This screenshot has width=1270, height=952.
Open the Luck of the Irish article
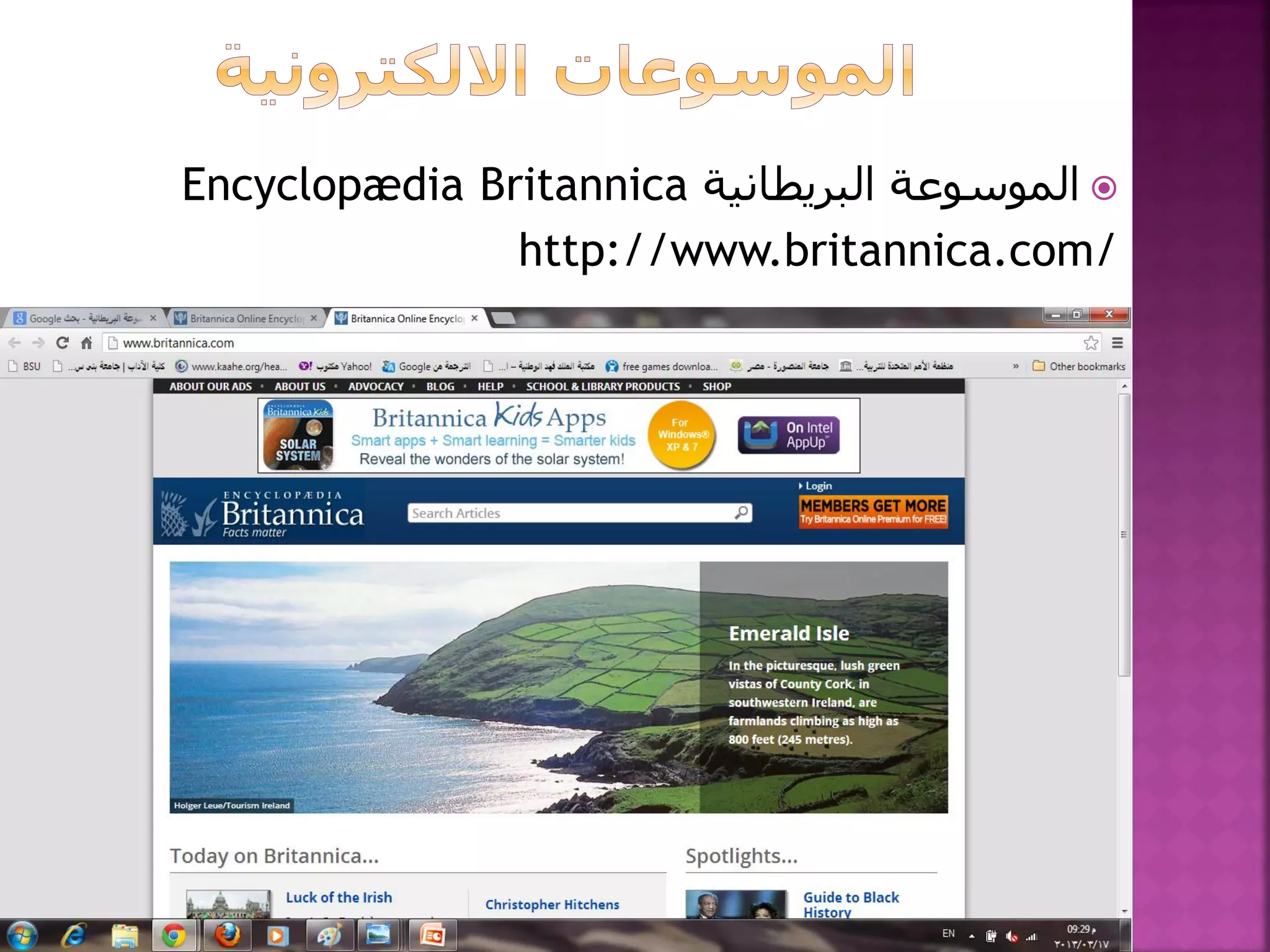click(339, 897)
